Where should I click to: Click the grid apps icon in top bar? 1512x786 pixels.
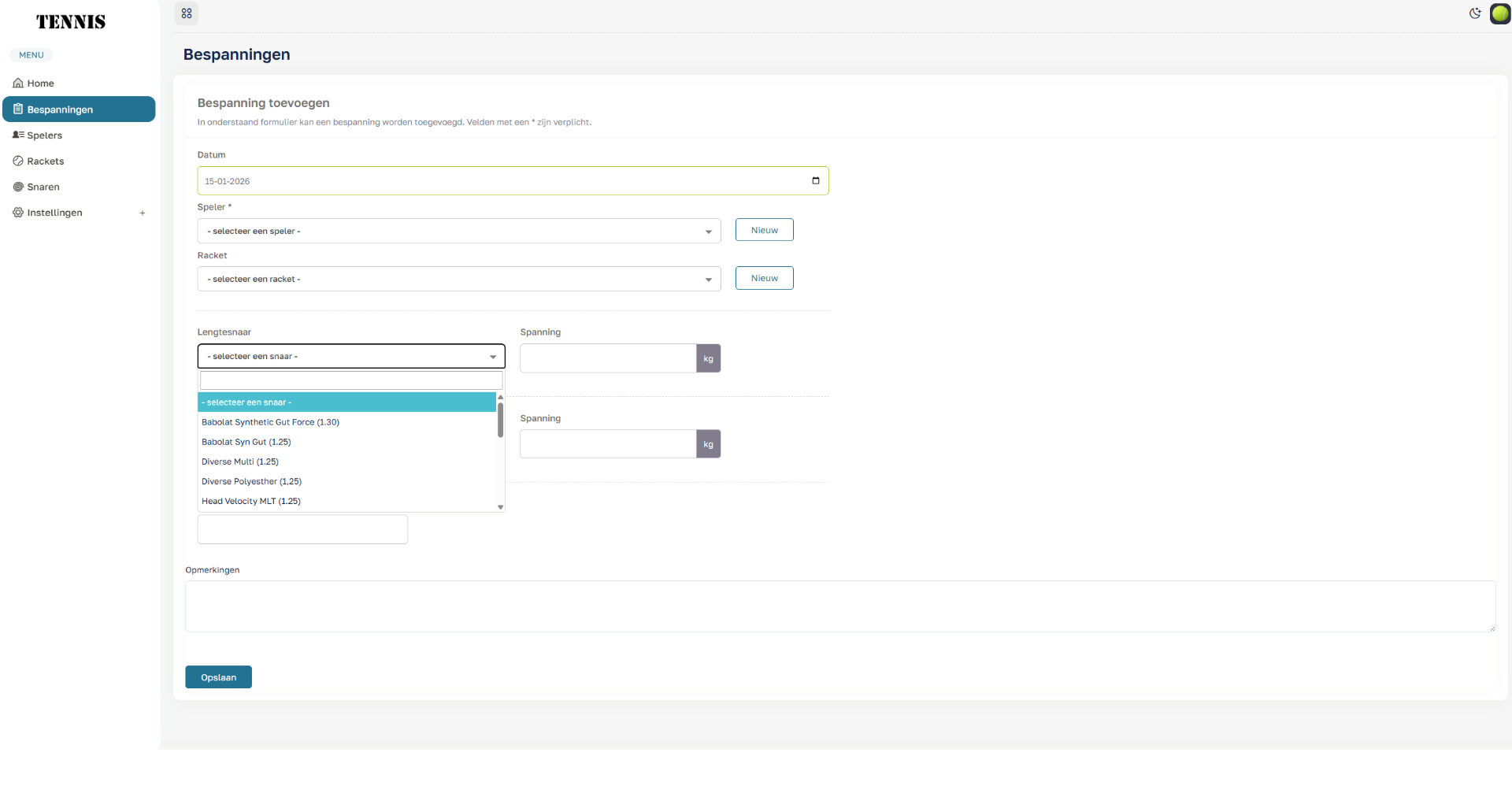[187, 13]
